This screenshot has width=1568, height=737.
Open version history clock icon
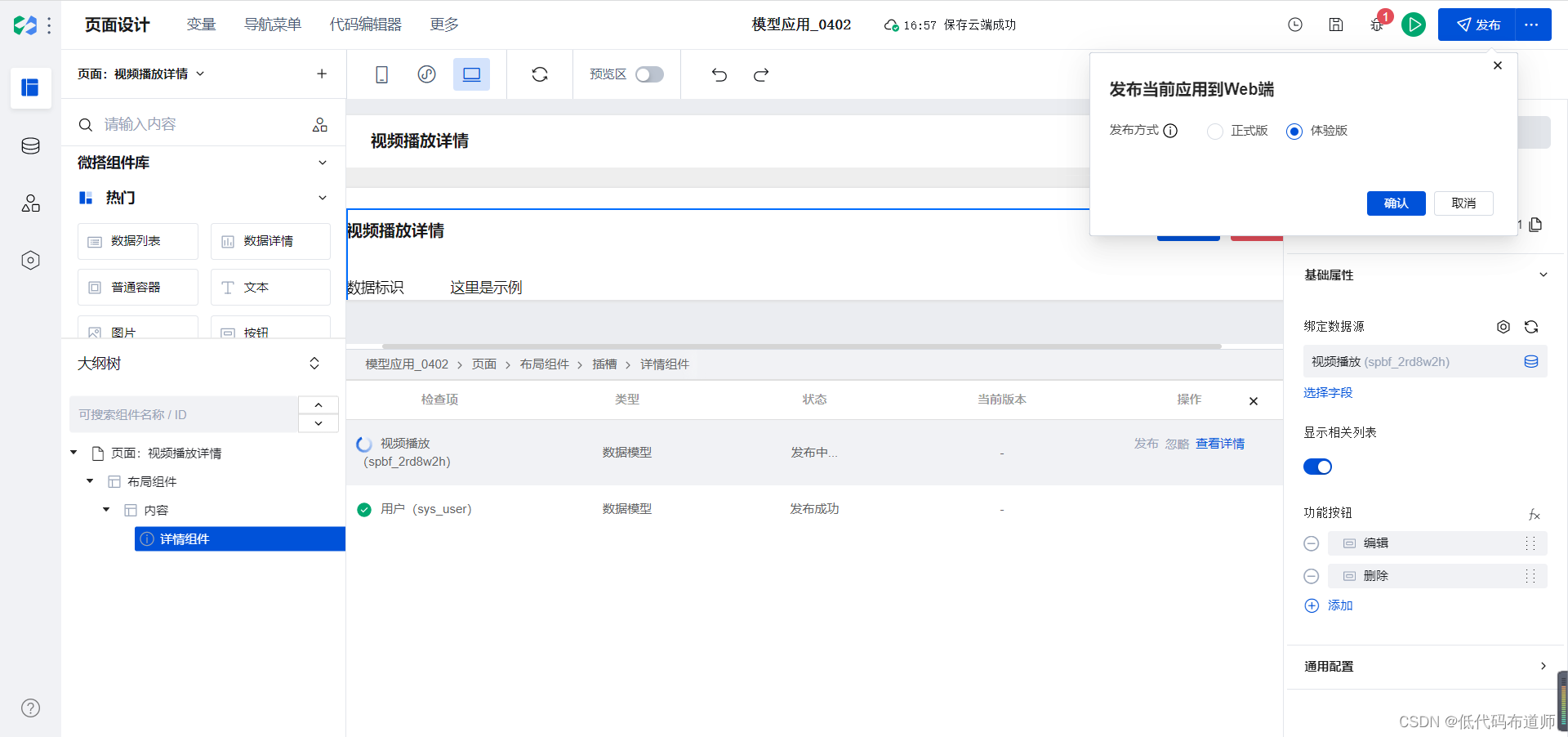point(1295,25)
